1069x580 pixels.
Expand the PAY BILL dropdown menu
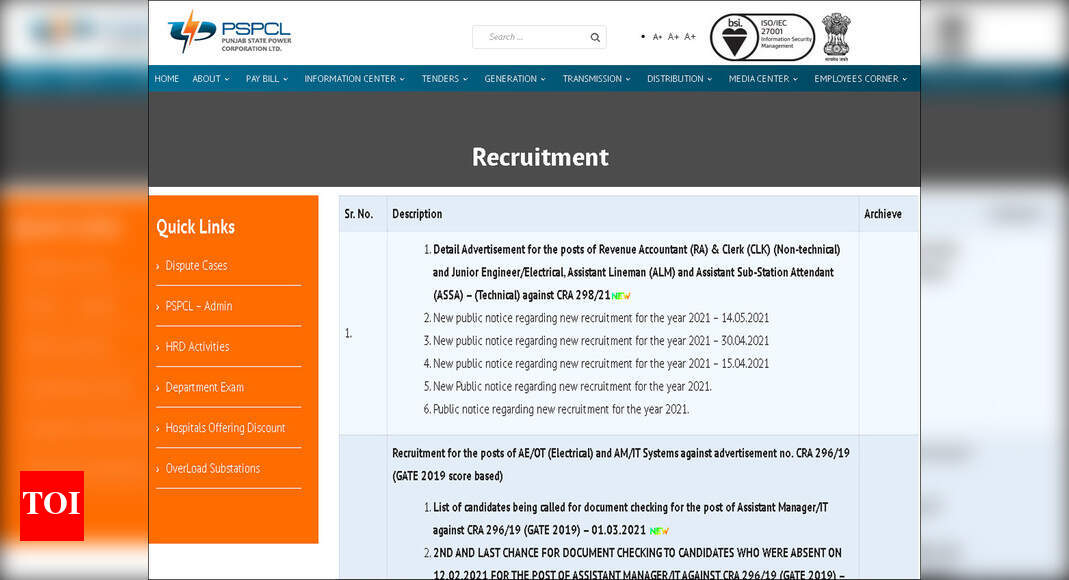[x=267, y=79]
